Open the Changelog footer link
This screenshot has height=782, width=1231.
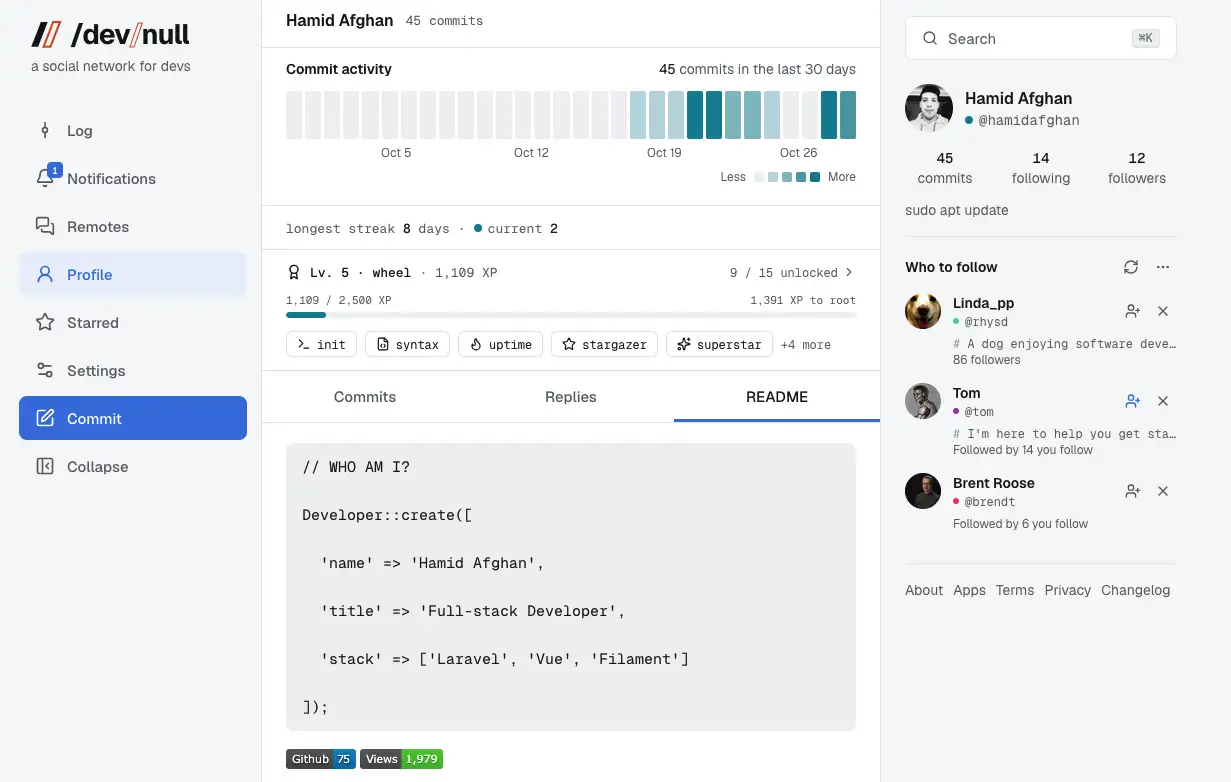click(x=1135, y=590)
